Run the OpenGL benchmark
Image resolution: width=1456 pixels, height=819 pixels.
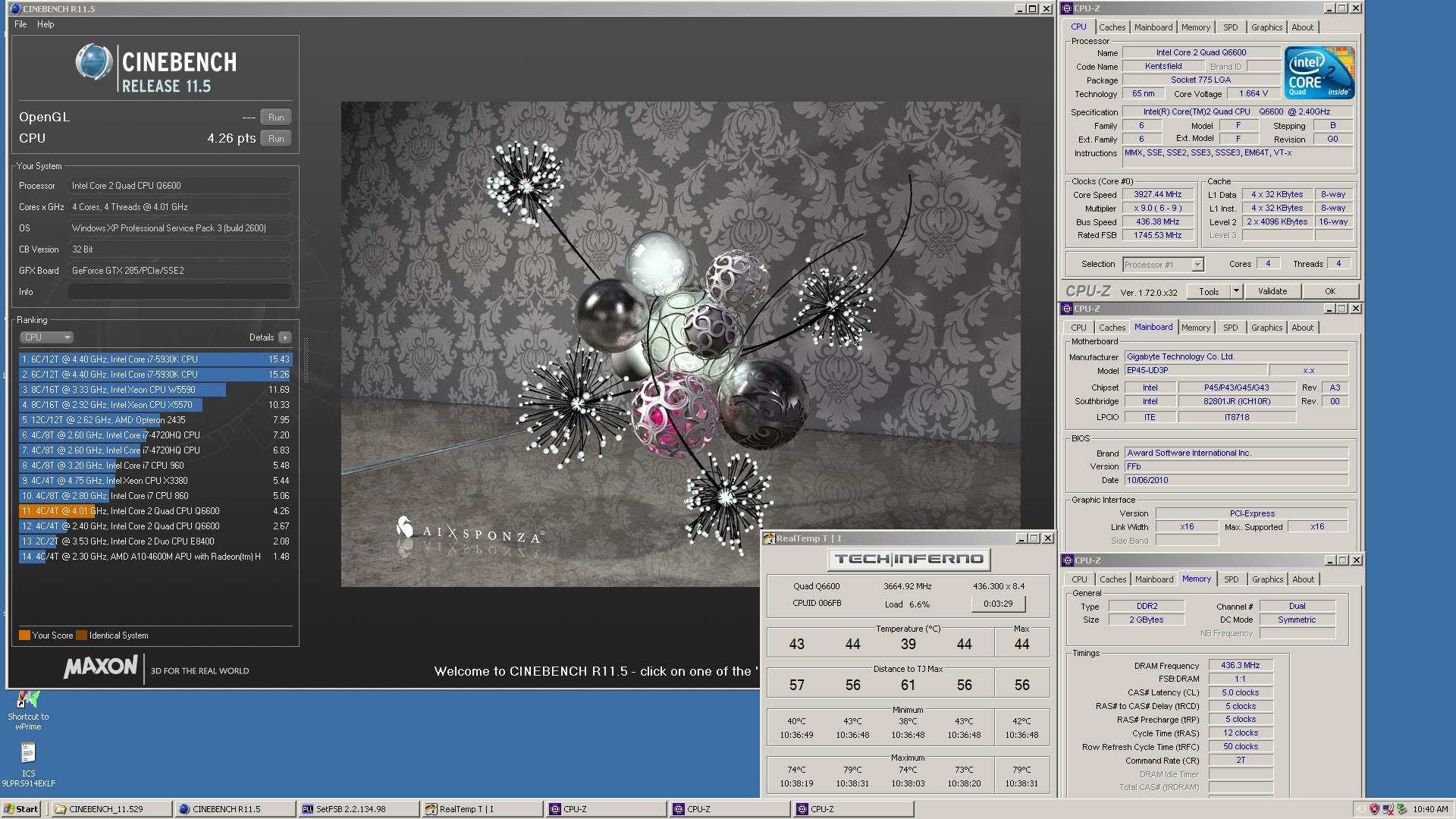pos(276,118)
